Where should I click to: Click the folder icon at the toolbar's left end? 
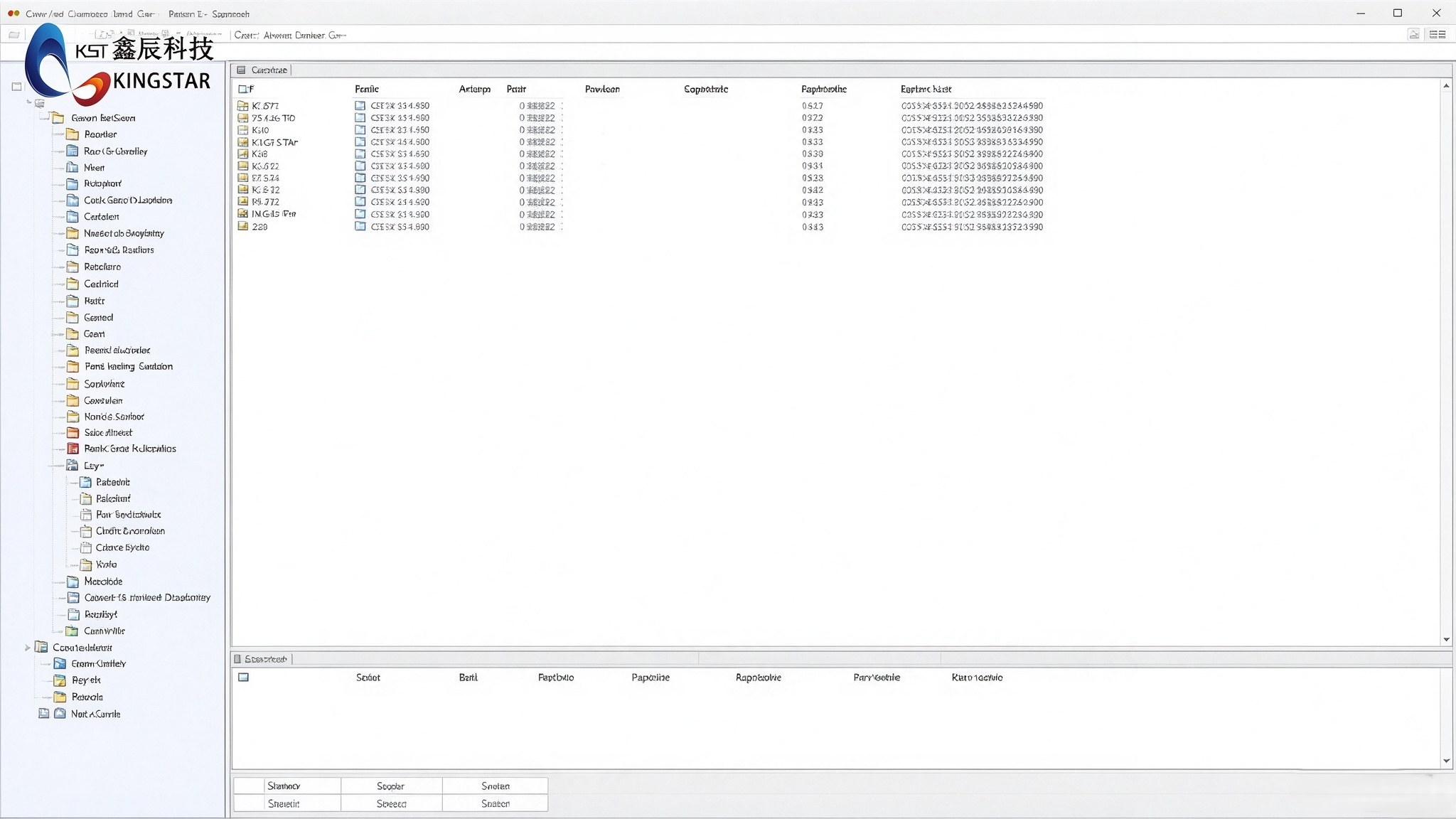14,35
